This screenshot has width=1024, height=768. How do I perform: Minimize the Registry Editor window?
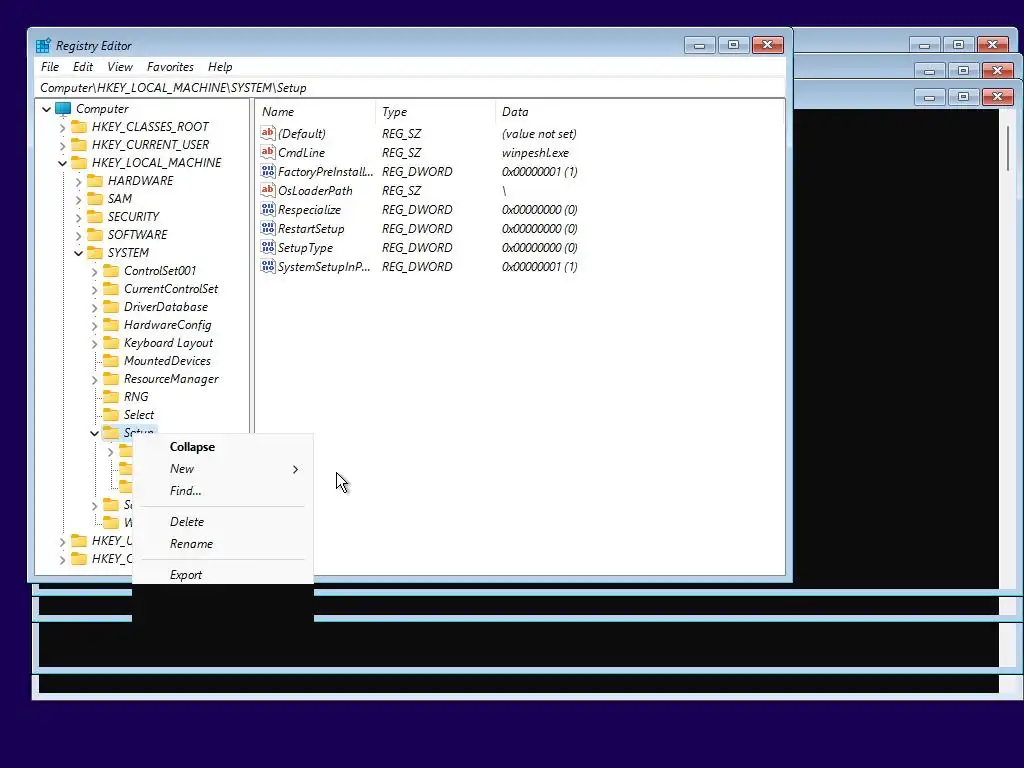tap(699, 45)
